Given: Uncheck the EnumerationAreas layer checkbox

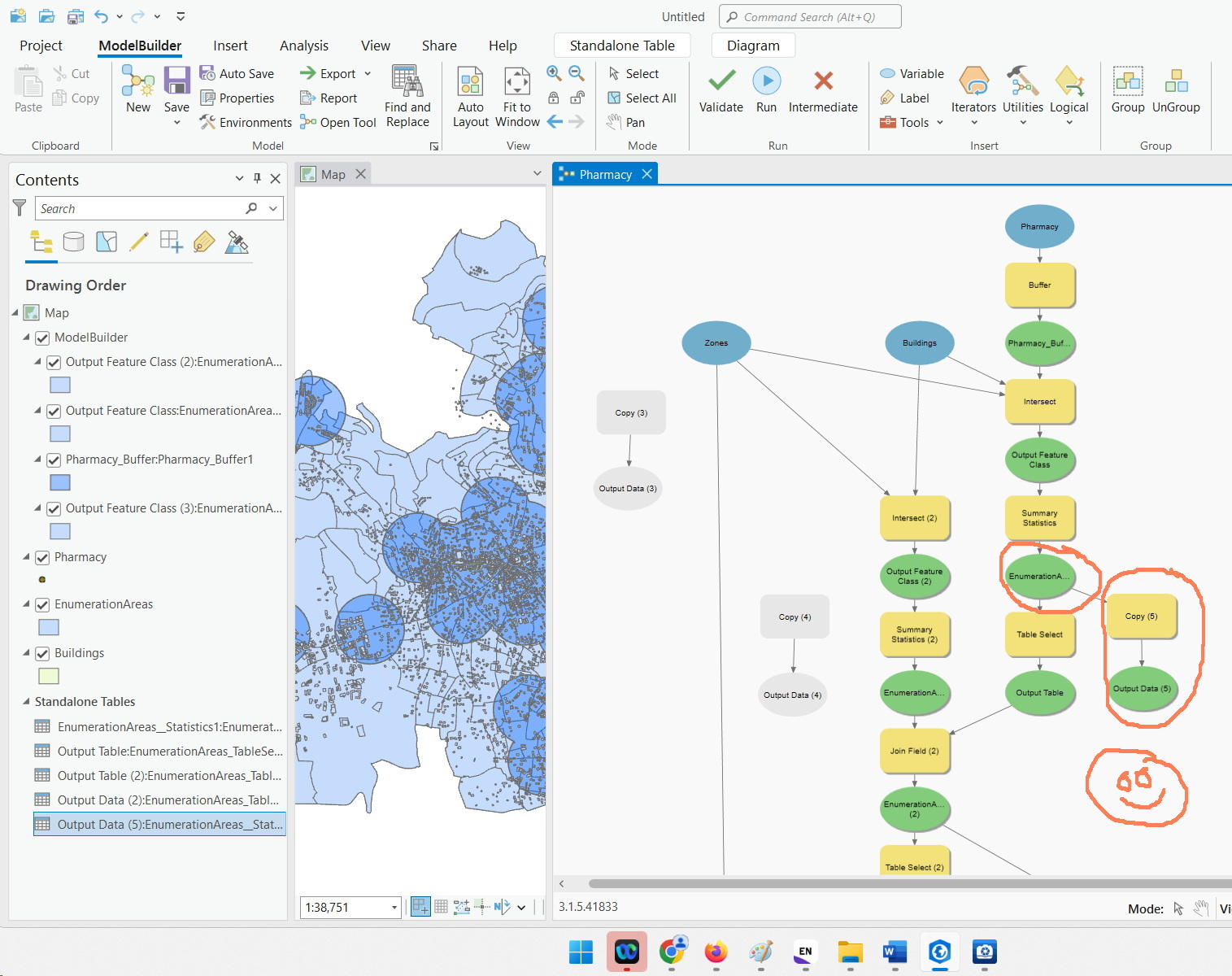Looking at the screenshot, I should tap(42, 604).
